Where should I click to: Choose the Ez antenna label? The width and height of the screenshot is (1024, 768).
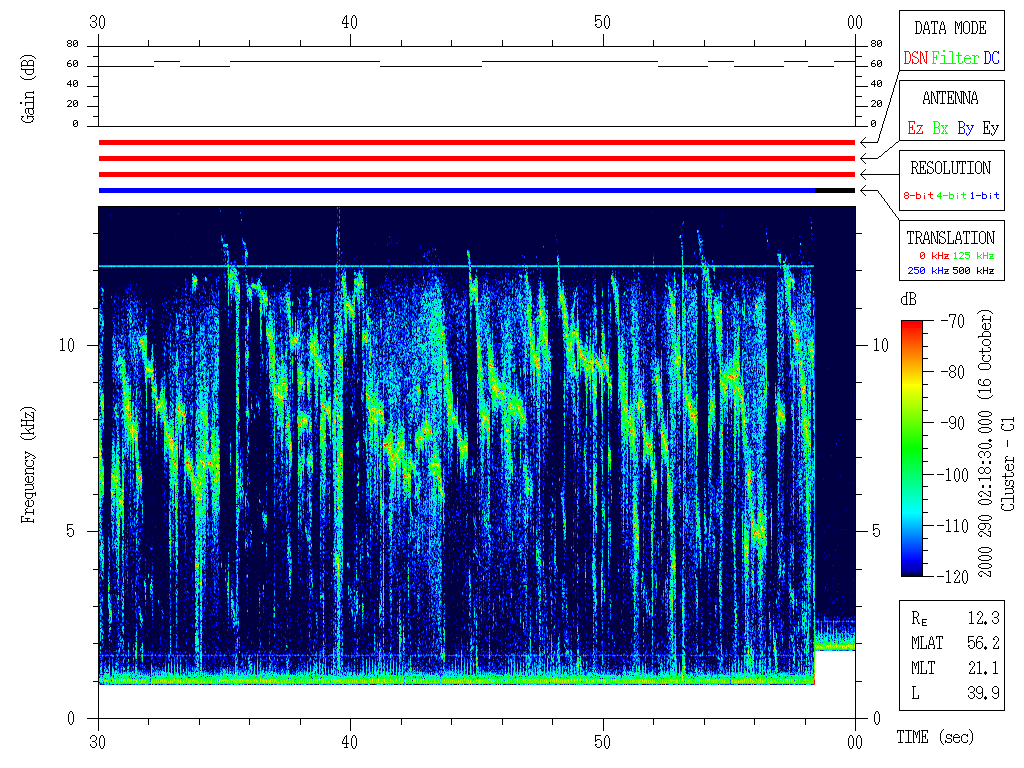coord(915,128)
